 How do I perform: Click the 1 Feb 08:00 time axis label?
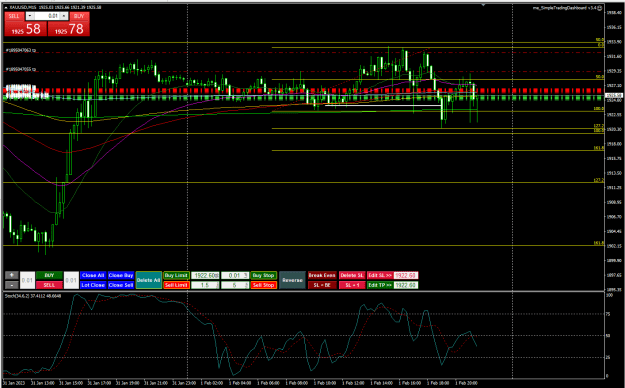click(297, 383)
